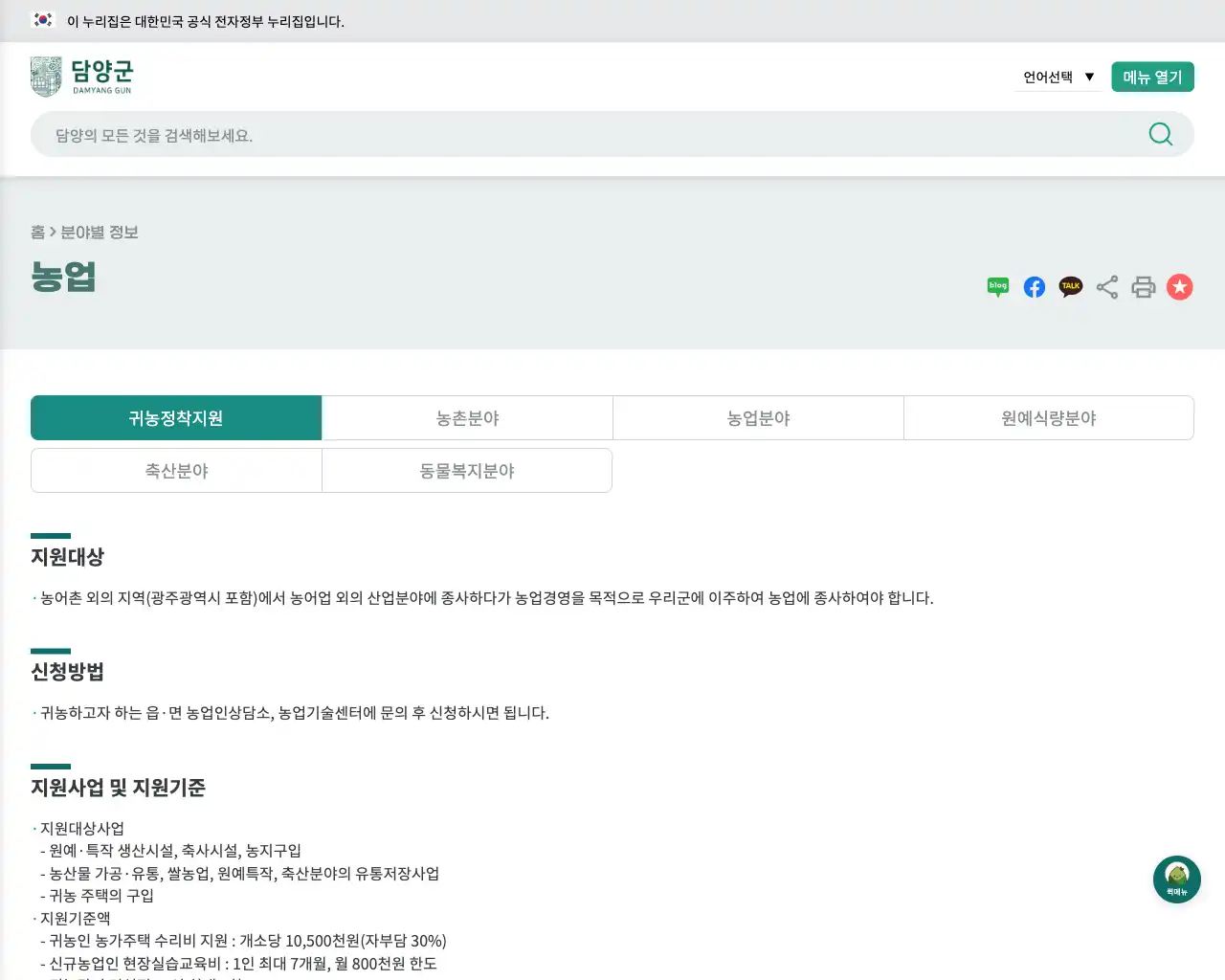Share the page to Naver Blog

tap(997, 286)
